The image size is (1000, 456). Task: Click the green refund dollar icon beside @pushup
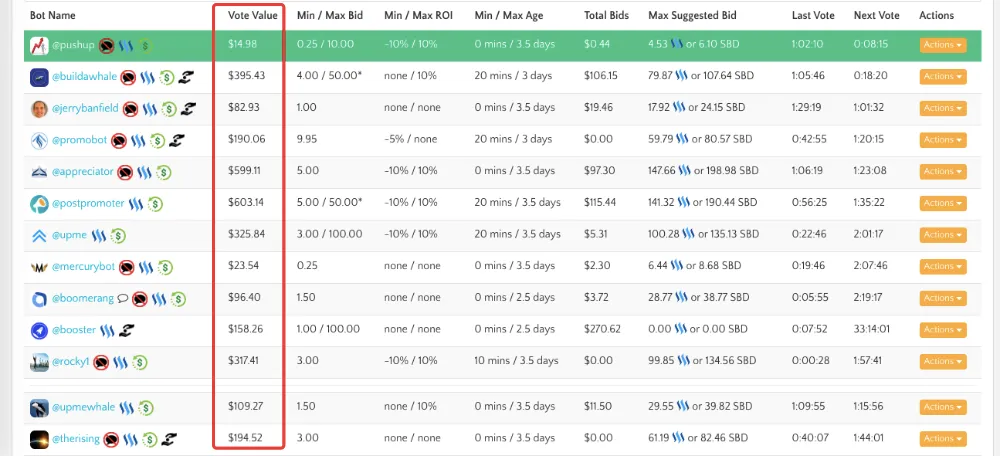click(145, 45)
